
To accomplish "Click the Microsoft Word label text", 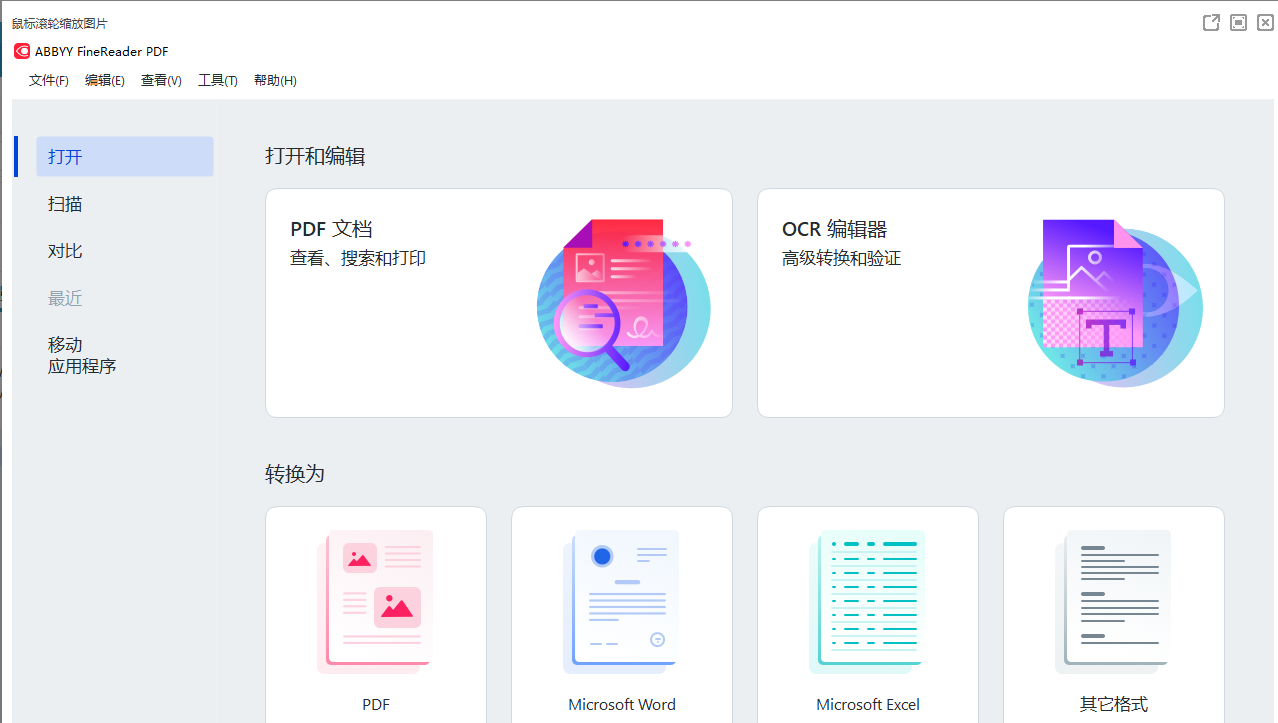I will [621, 705].
